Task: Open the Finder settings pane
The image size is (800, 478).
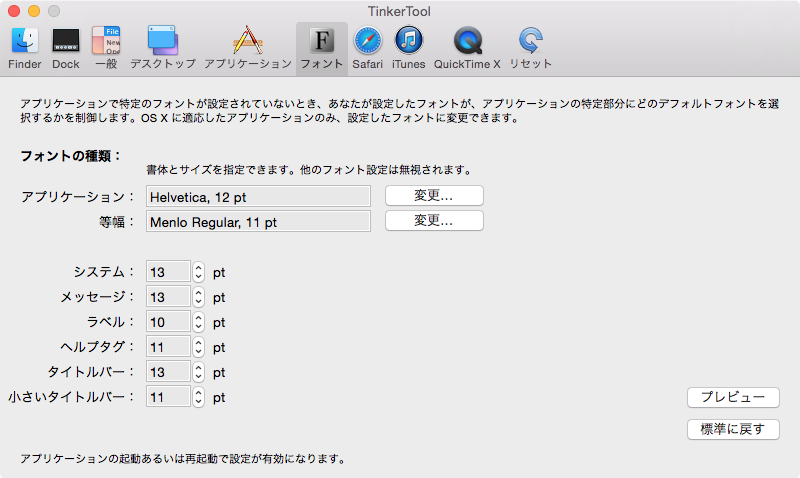Action: pyautogui.click(x=24, y=48)
